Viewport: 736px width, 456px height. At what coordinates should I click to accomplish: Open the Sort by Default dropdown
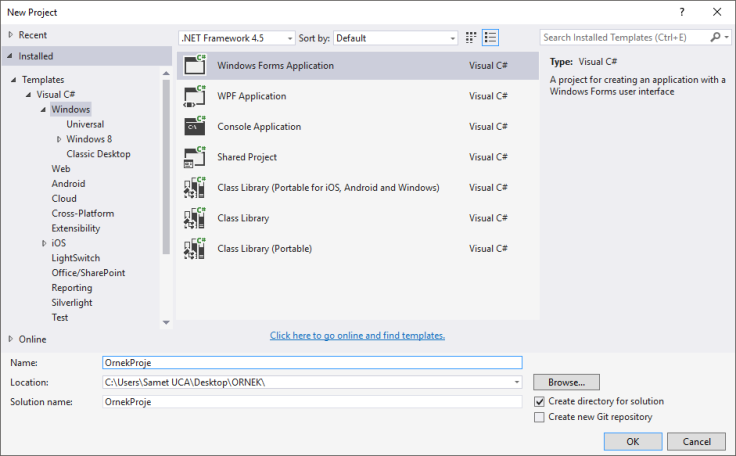(x=395, y=38)
